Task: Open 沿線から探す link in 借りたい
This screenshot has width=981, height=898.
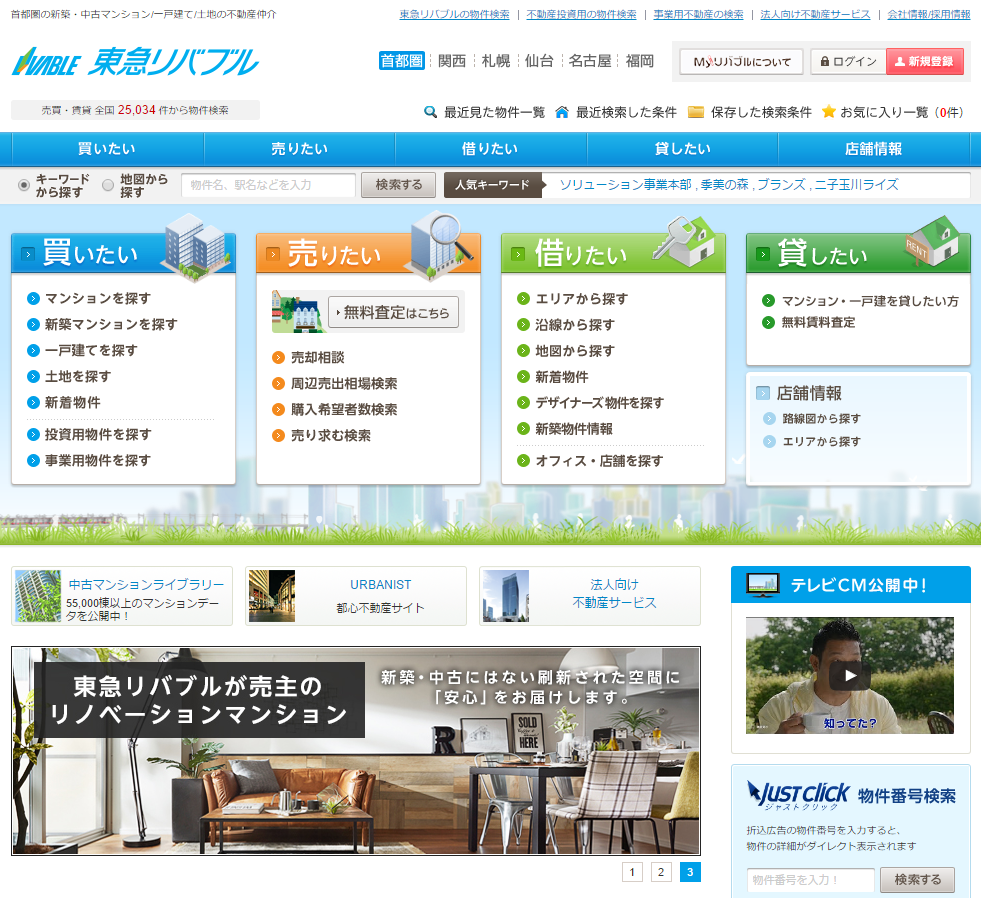Action: pyautogui.click(x=575, y=325)
